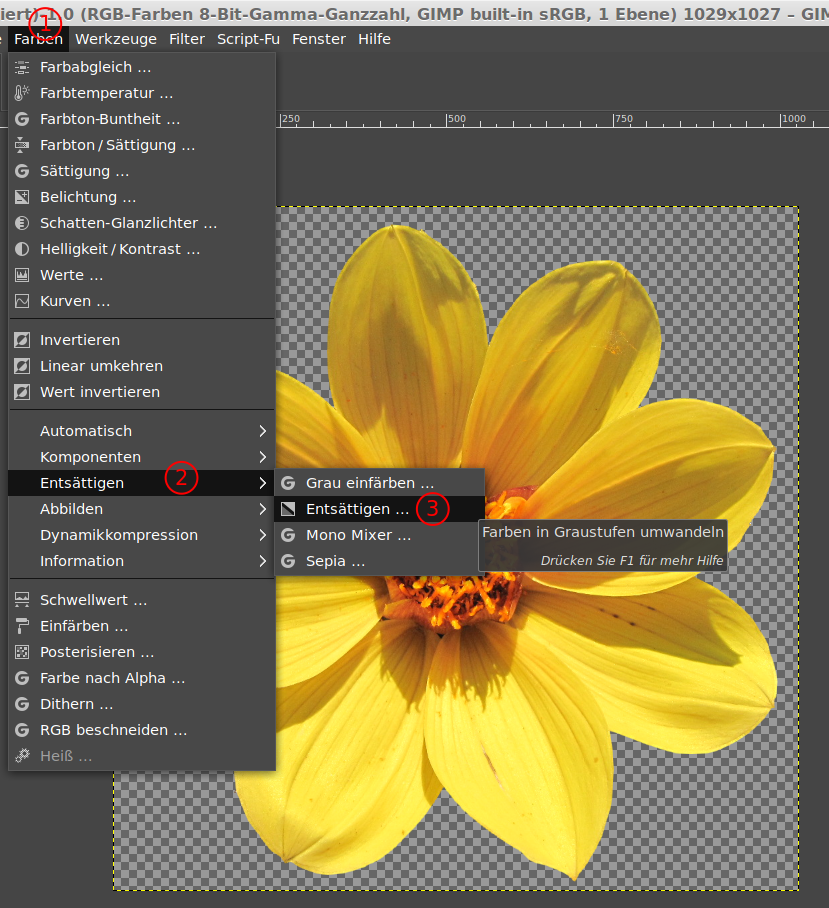Click the Helligkeit / Kontrast icon
This screenshot has height=908, width=829.
[x=22, y=249]
